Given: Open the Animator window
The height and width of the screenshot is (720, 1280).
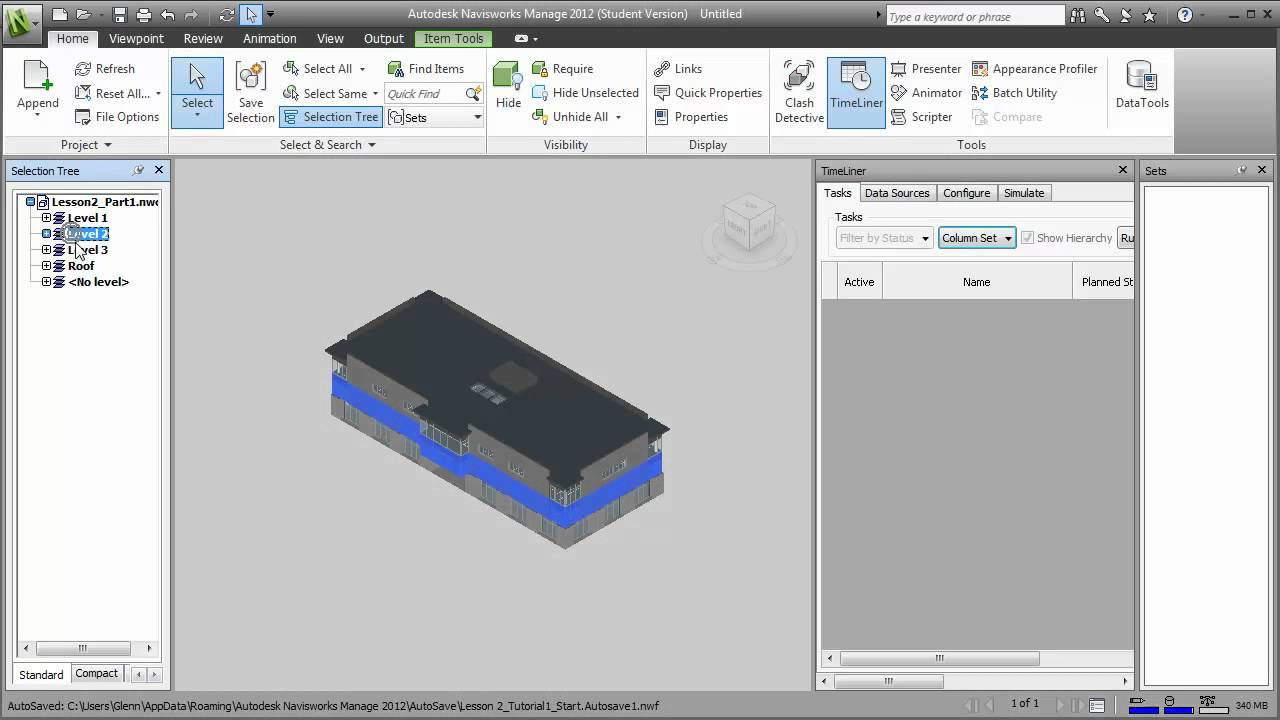Looking at the screenshot, I should click(x=925, y=93).
